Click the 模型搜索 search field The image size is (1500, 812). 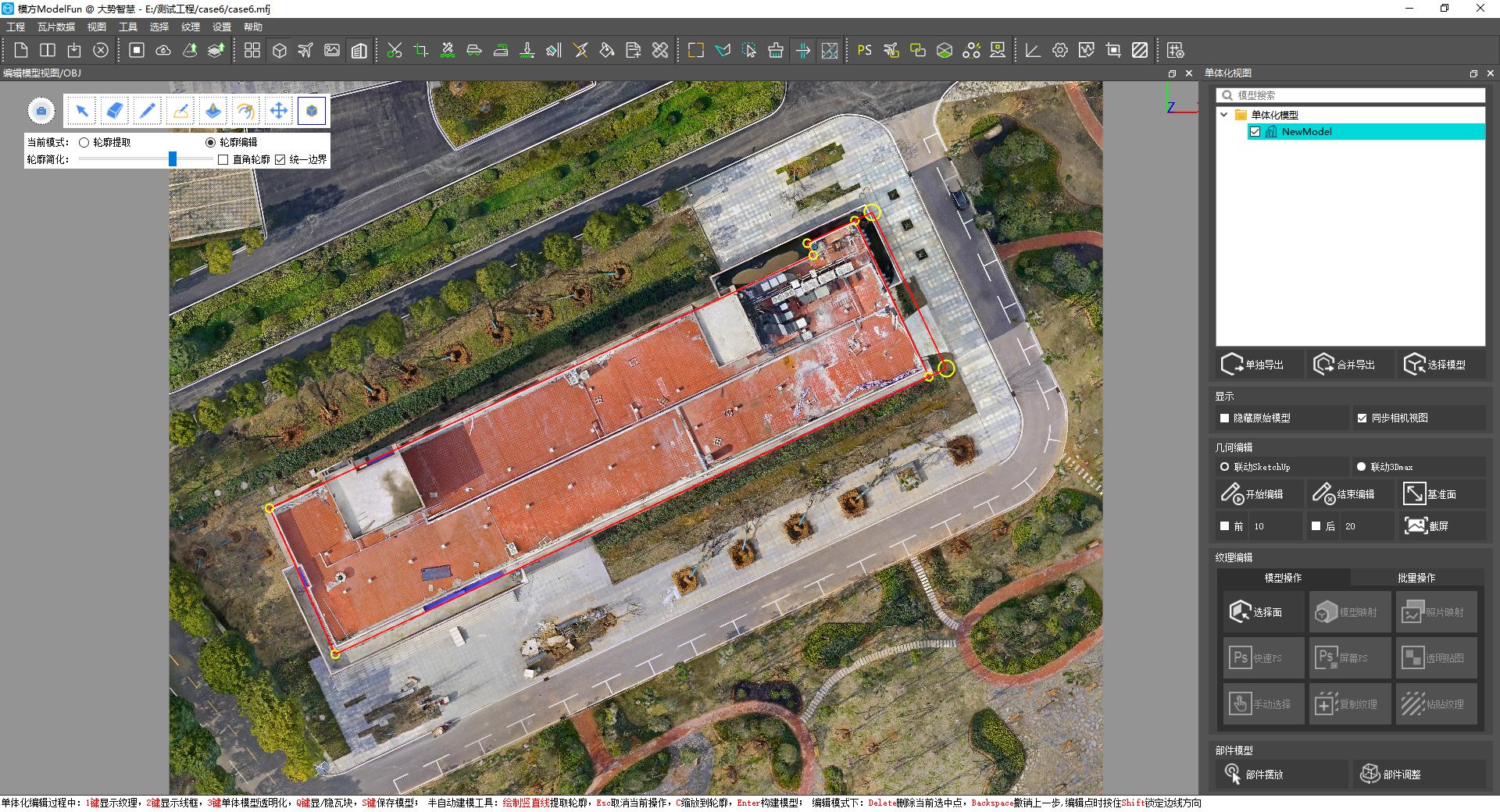click(x=1351, y=95)
